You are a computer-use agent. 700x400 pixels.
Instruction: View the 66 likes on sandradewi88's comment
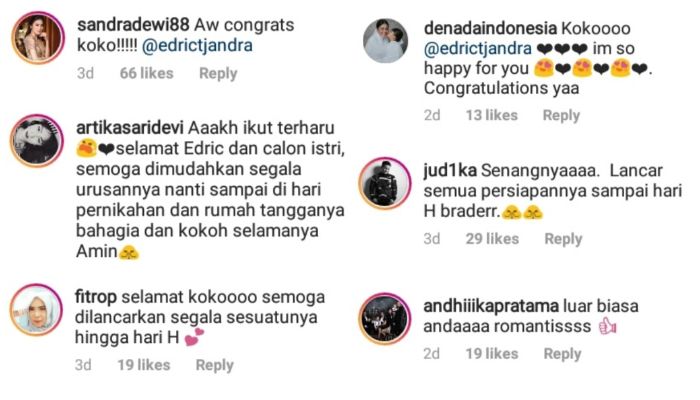(x=146, y=73)
